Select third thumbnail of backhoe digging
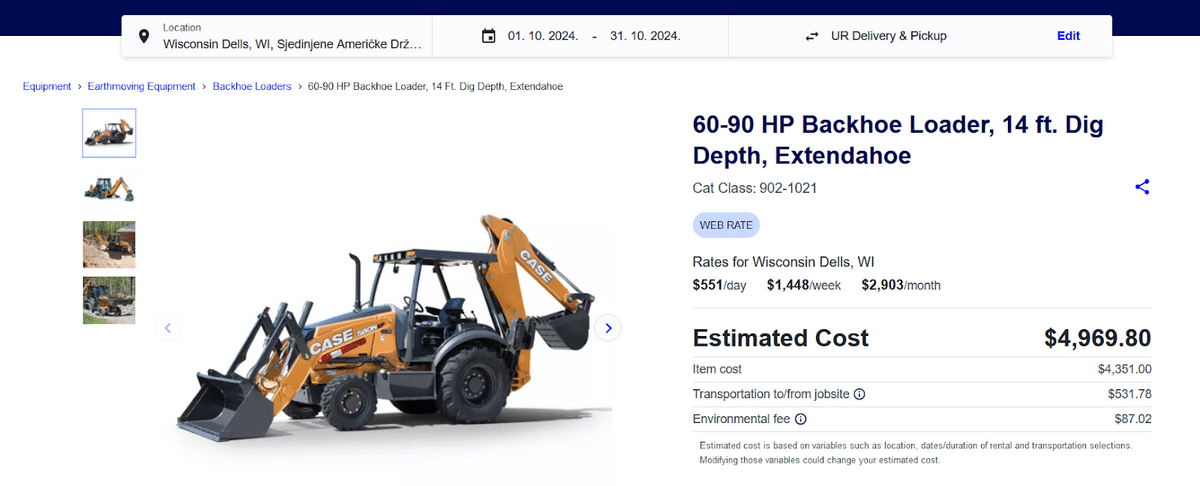 point(109,244)
